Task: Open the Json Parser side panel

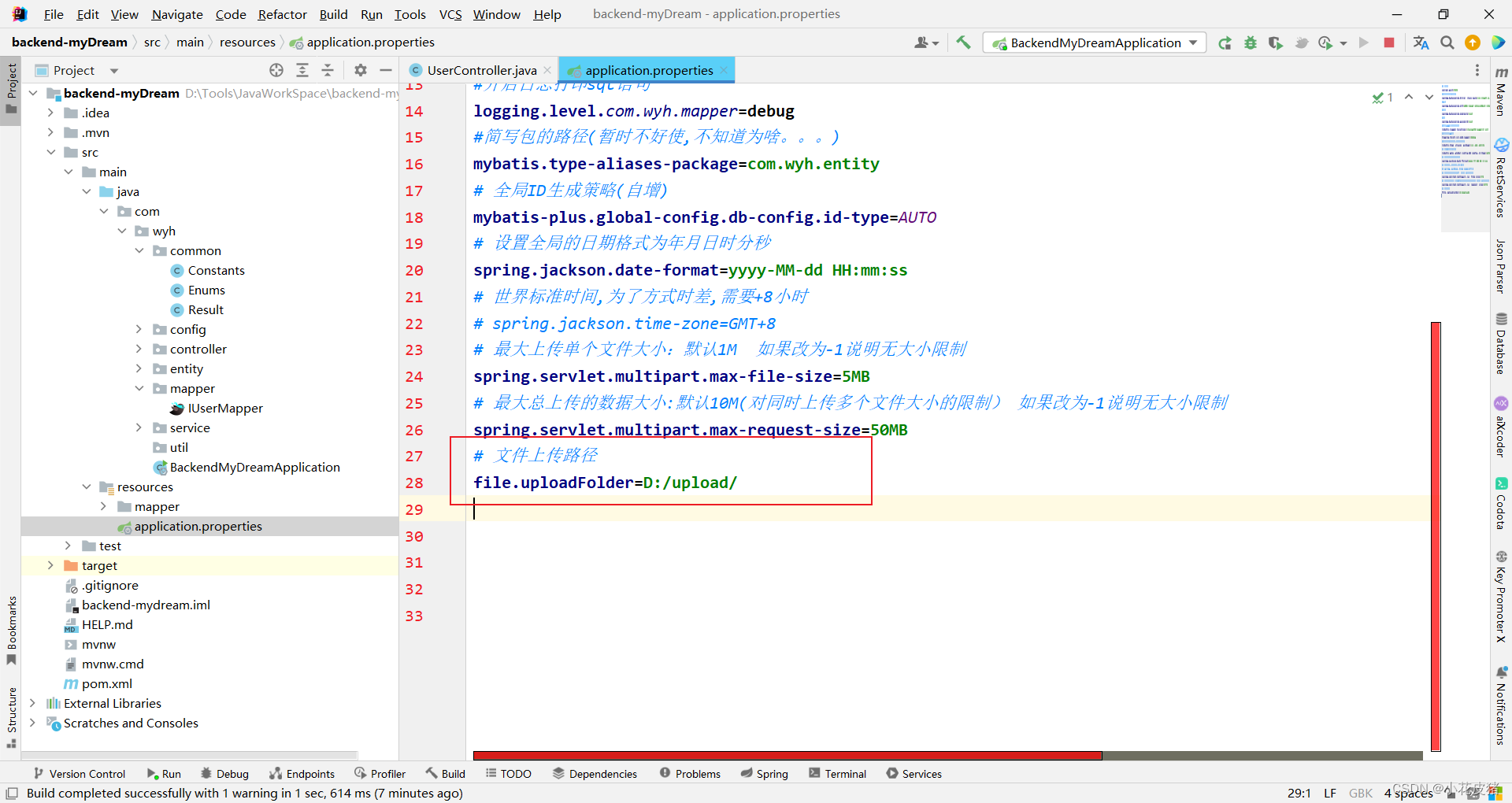Action: [x=1501, y=266]
